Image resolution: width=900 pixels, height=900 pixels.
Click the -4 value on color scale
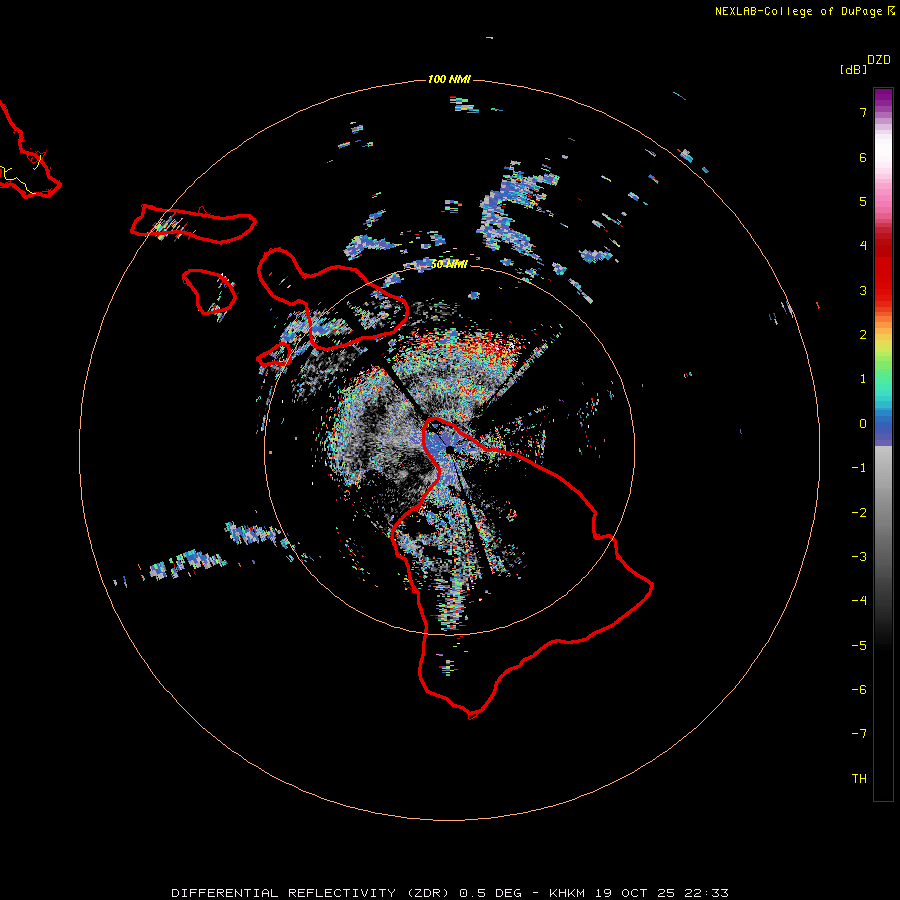[859, 601]
